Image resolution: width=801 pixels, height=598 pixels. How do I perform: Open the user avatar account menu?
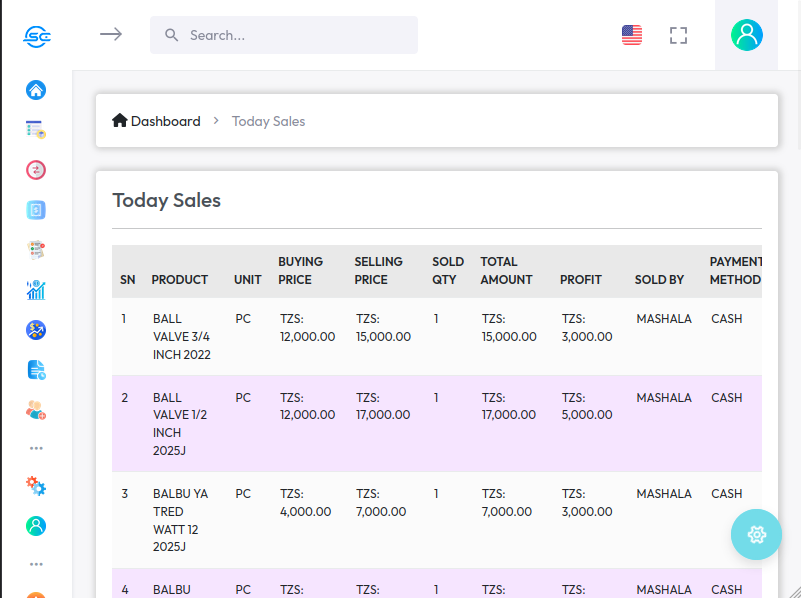[x=746, y=35]
